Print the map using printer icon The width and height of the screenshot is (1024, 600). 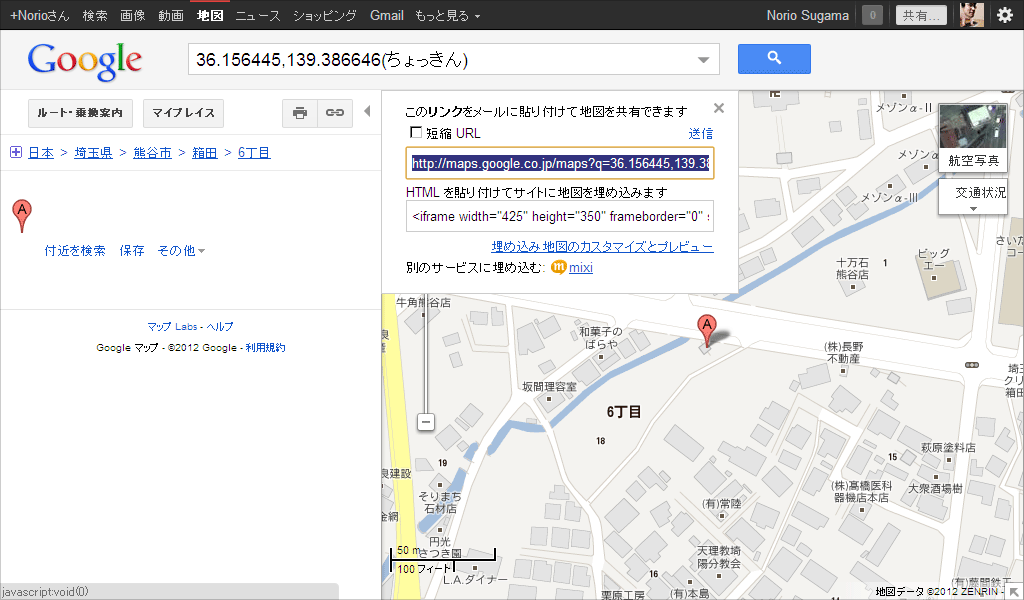pos(300,113)
